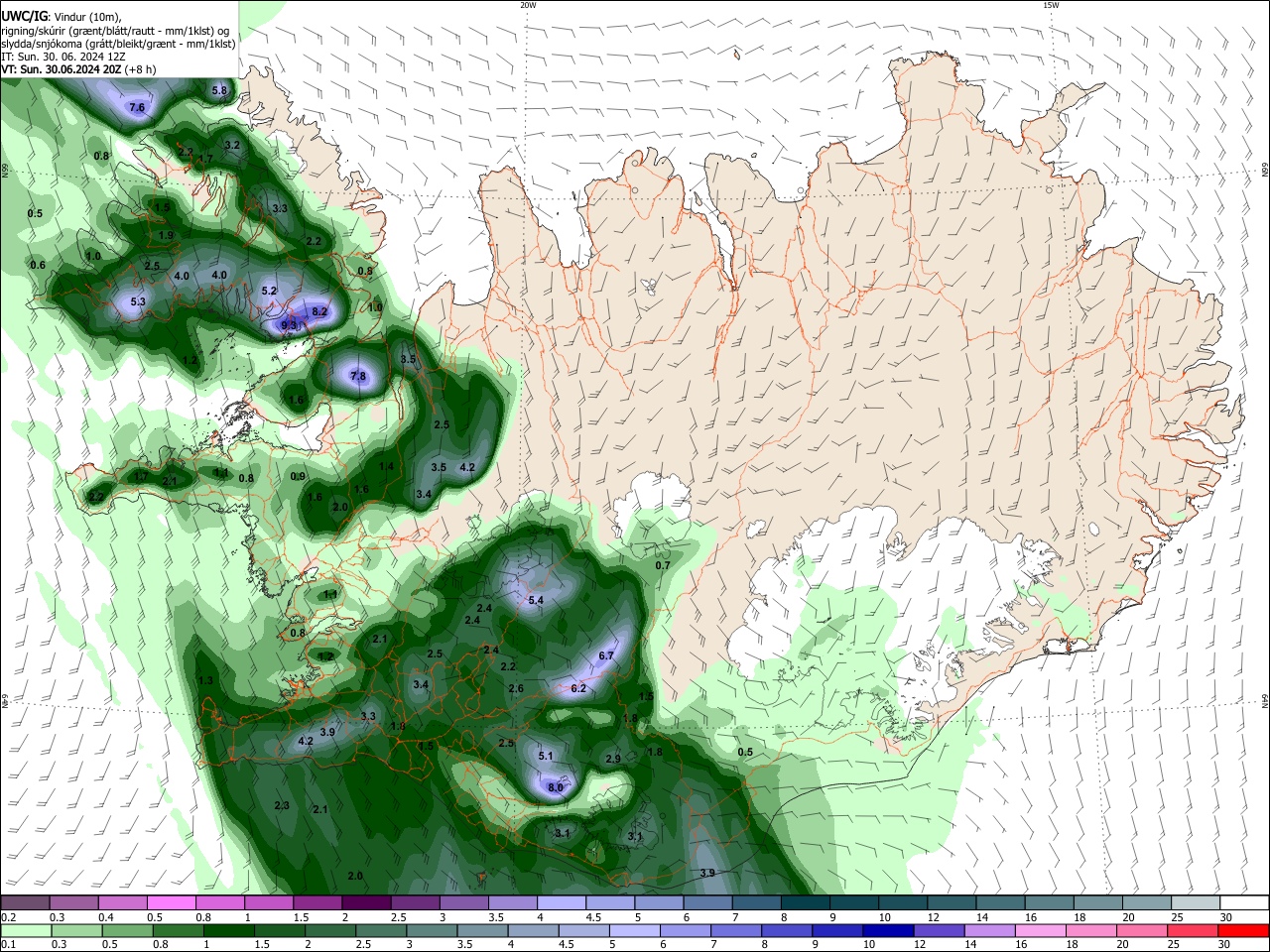Click the IT: Sun. 30. 06. 2024 12Z line

[63, 57]
